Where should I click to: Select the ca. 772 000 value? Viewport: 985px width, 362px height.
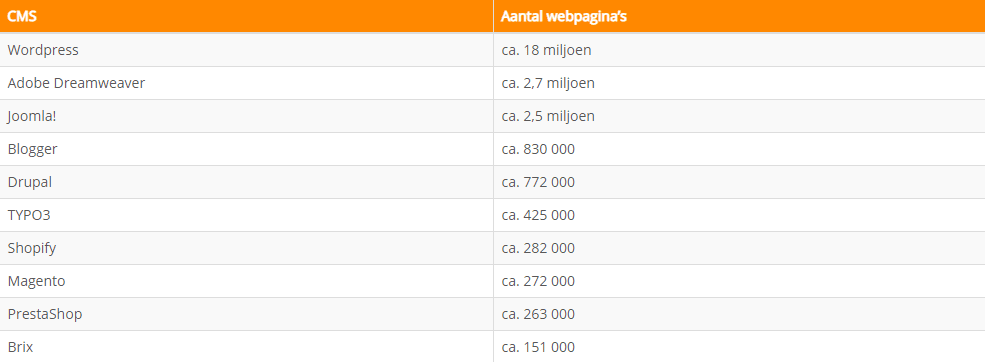tap(538, 182)
